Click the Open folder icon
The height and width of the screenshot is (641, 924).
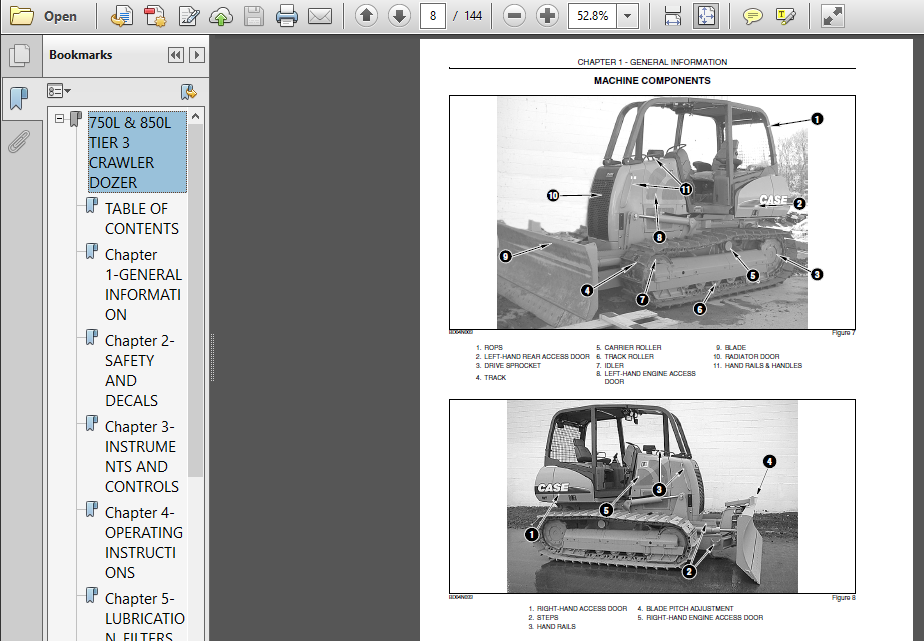tap(22, 16)
